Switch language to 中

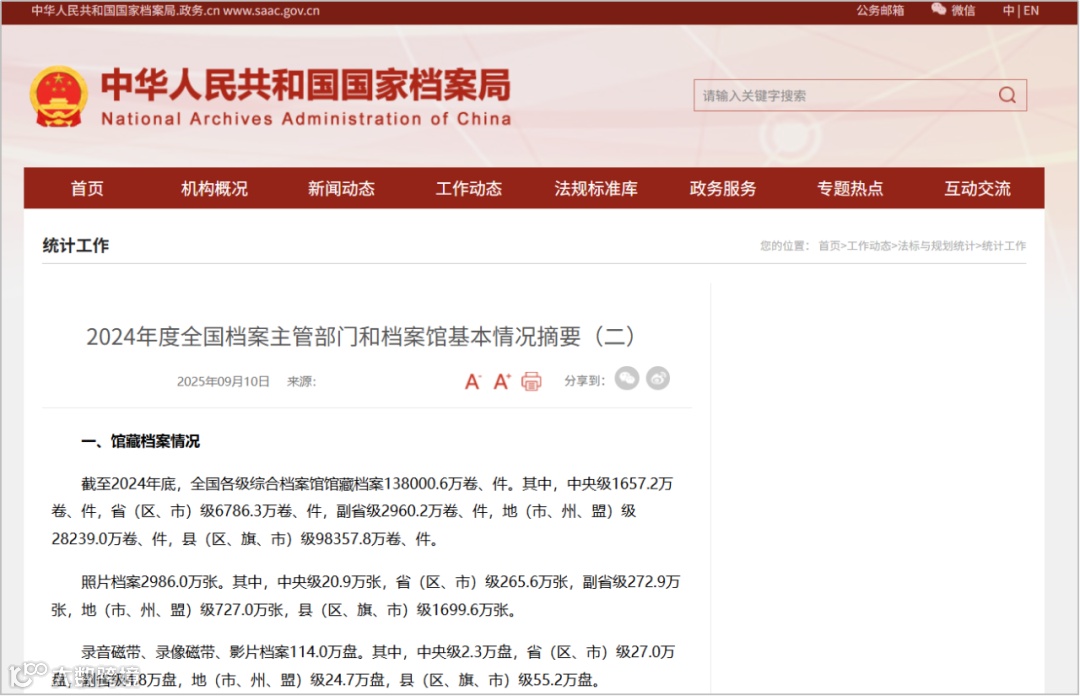pos(1008,10)
